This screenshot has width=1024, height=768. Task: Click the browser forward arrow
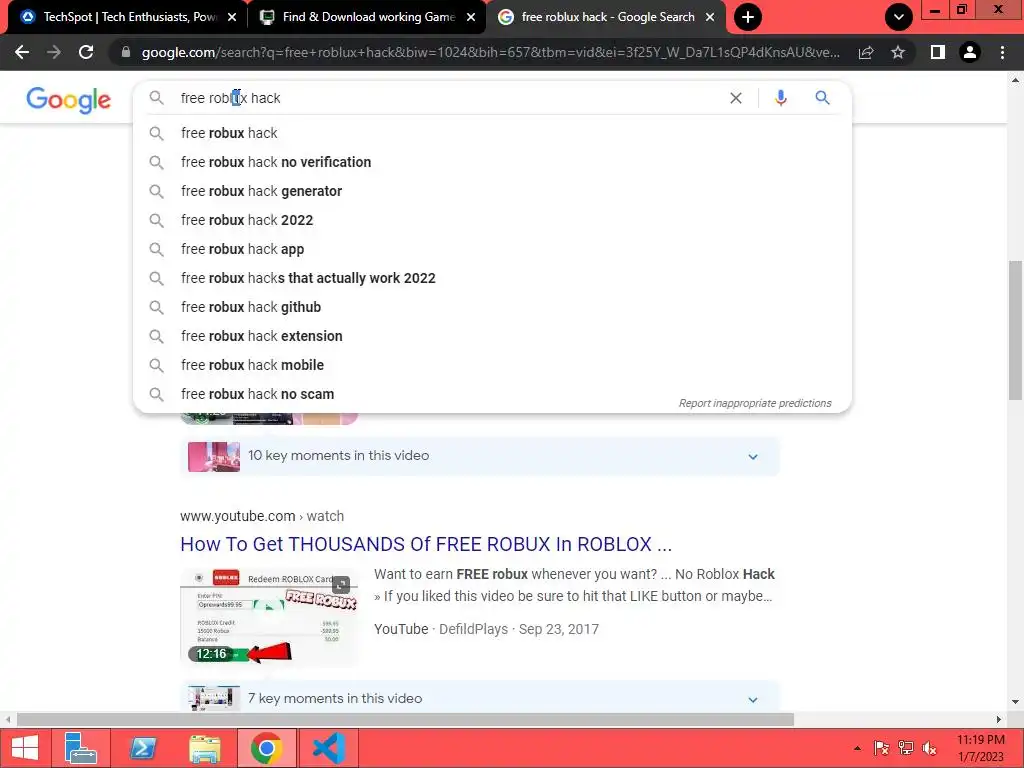click(x=54, y=52)
